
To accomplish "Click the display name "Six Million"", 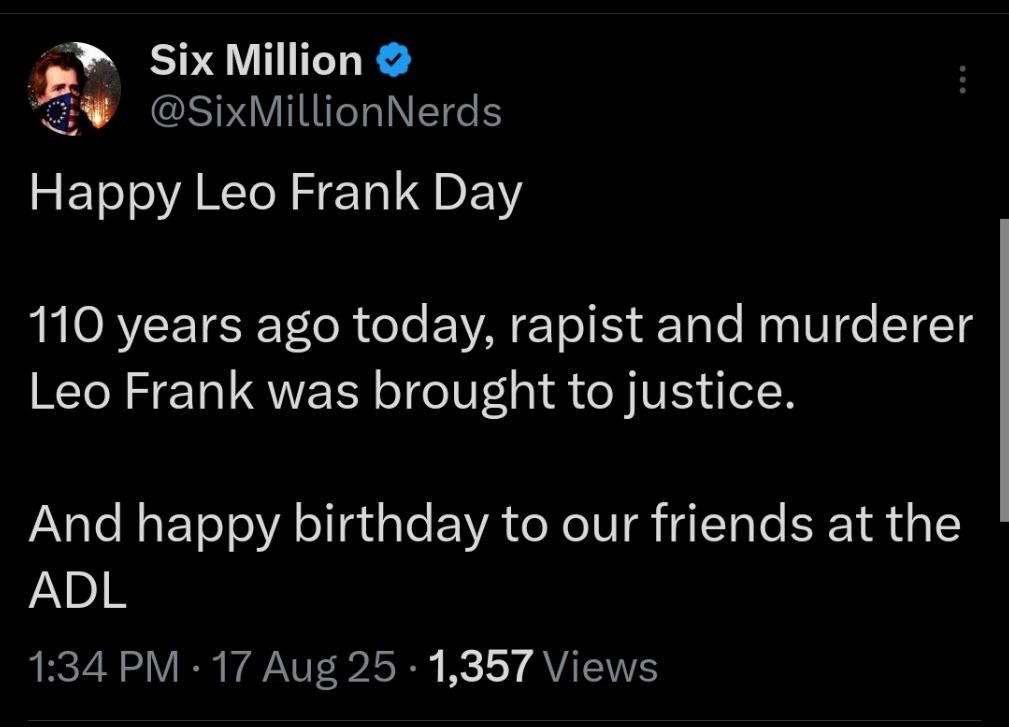I will pyautogui.click(x=256, y=62).
